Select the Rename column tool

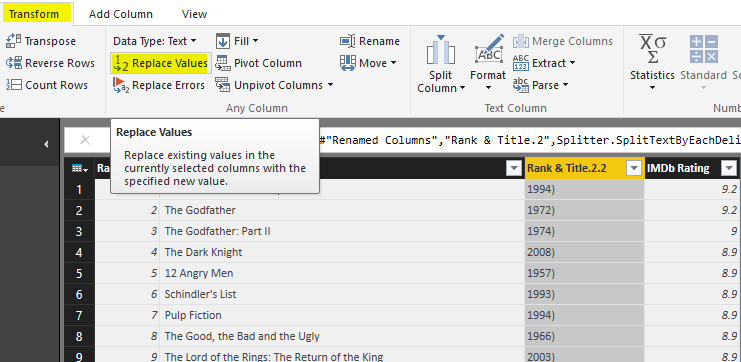pos(370,41)
